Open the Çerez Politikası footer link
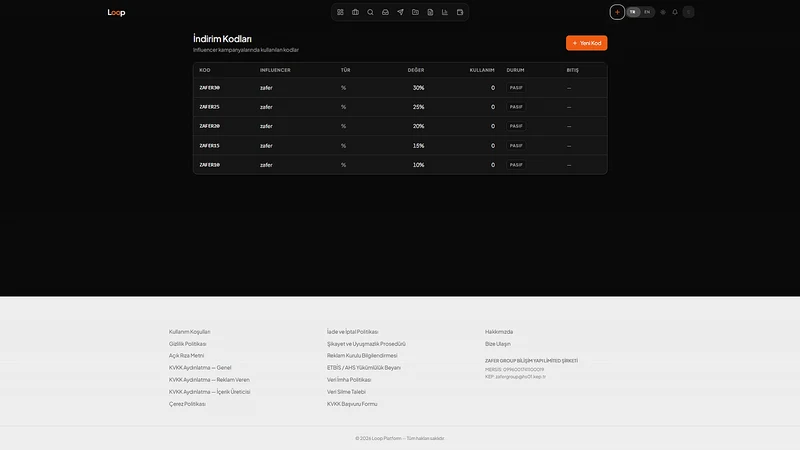This screenshot has width=800, height=450. pyautogui.click(x=187, y=404)
